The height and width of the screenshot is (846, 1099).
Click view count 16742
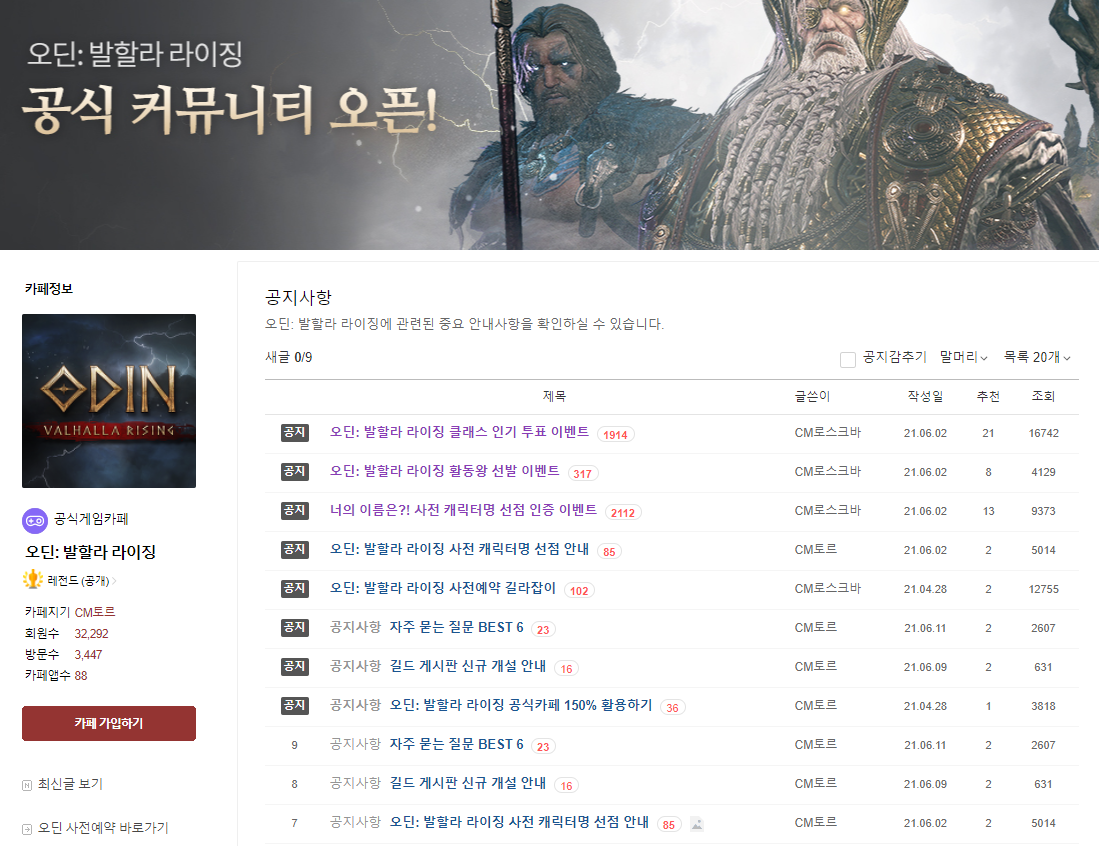1044,433
